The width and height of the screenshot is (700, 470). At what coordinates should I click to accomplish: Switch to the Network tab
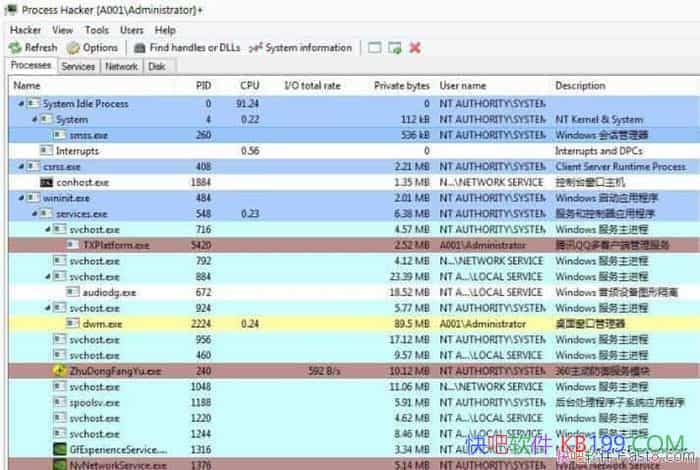121,66
